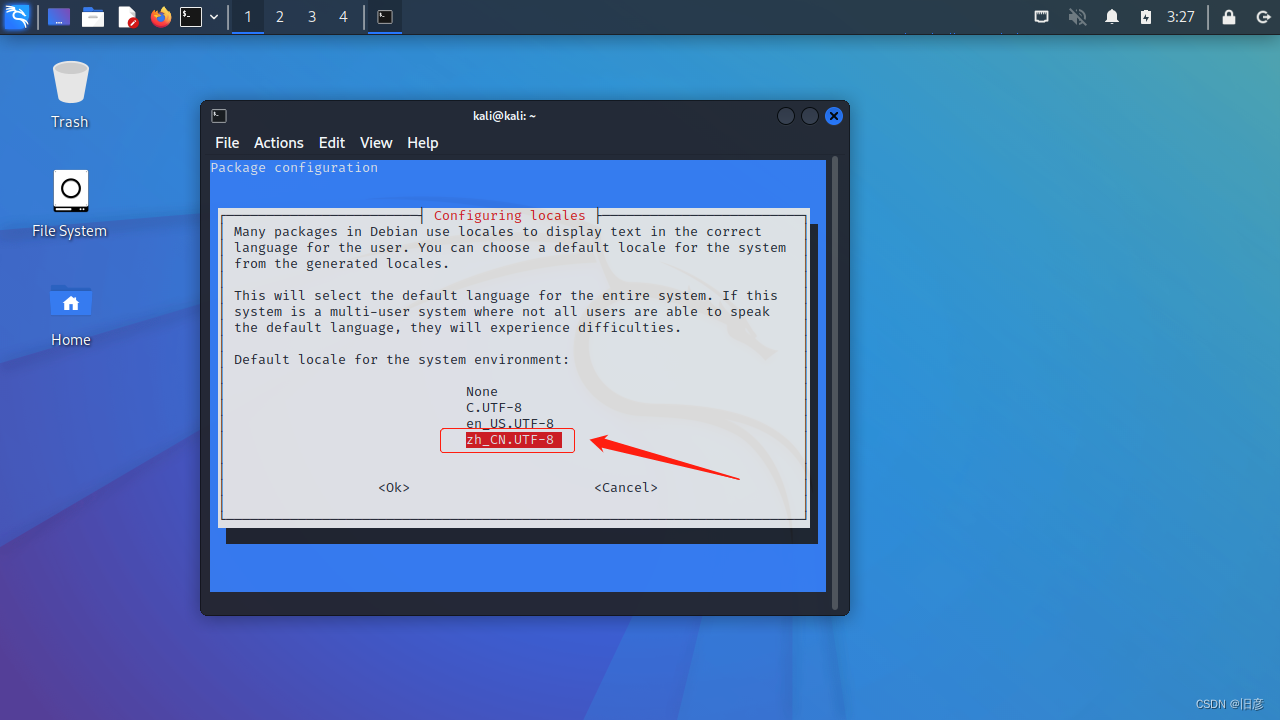Launch the file manager from the panel
This screenshot has height=720, width=1280.
(x=93, y=17)
